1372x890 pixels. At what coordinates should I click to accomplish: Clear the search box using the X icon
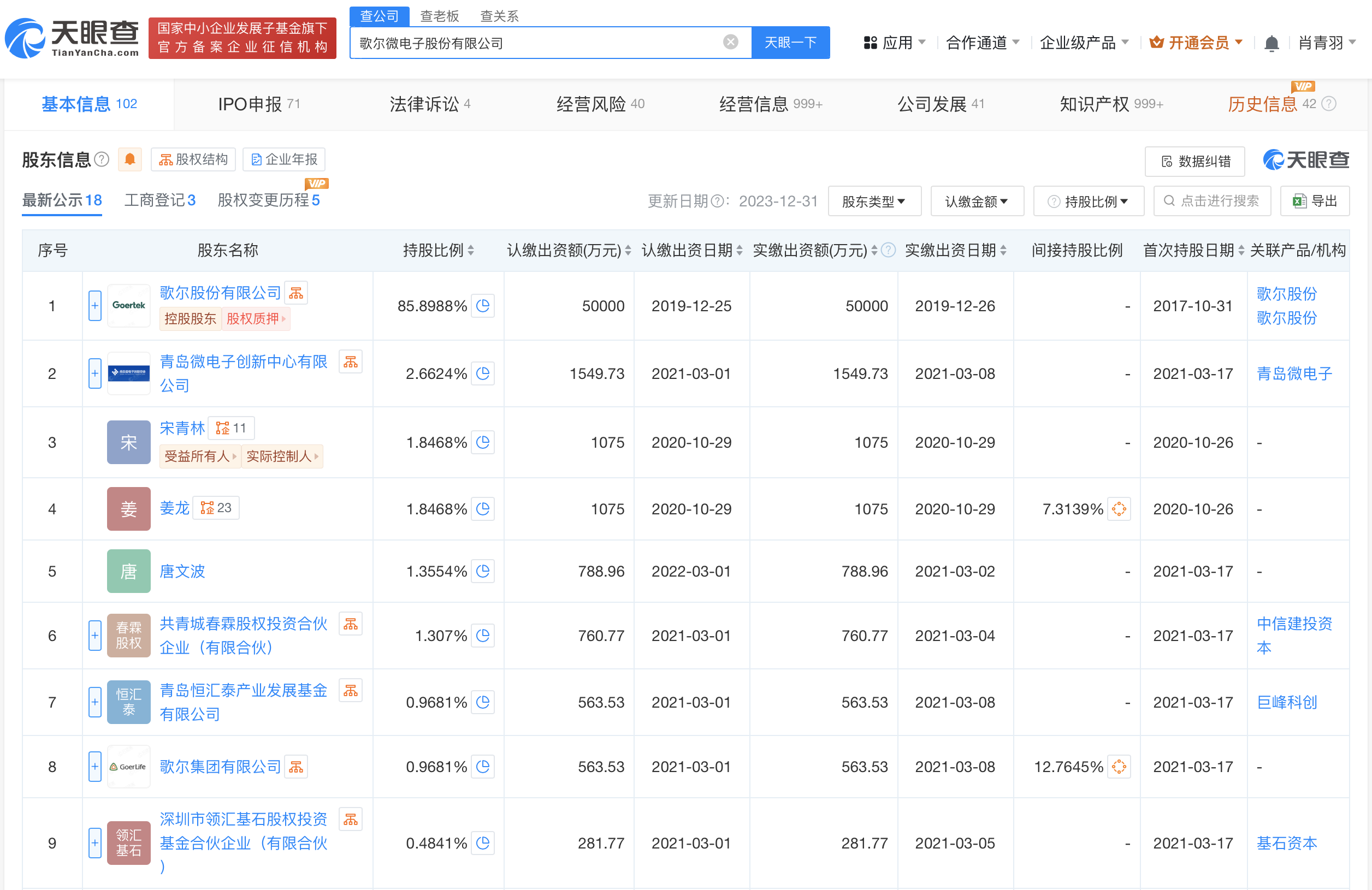click(x=730, y=41)
